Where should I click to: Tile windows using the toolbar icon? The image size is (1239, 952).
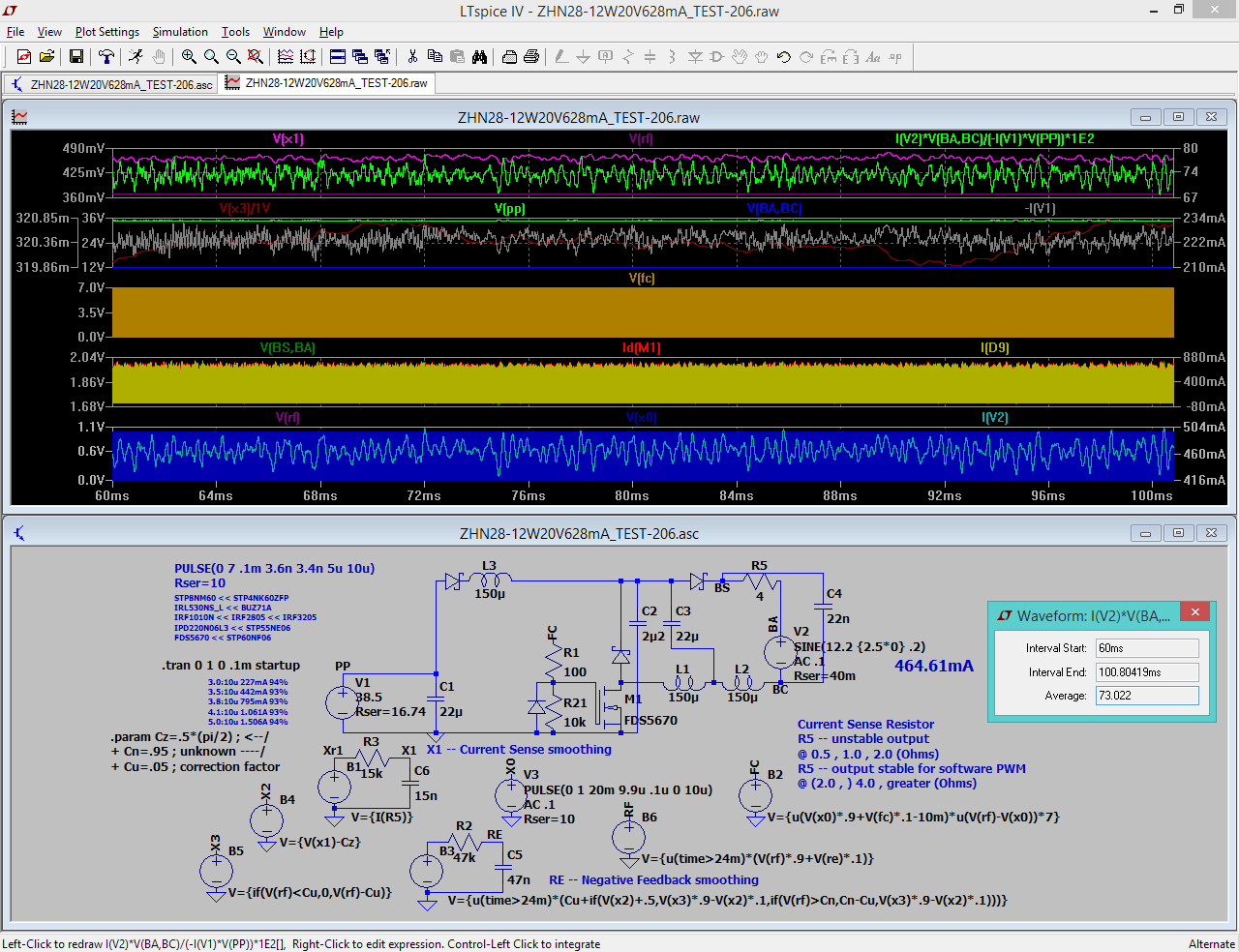(x=338, y=57)
